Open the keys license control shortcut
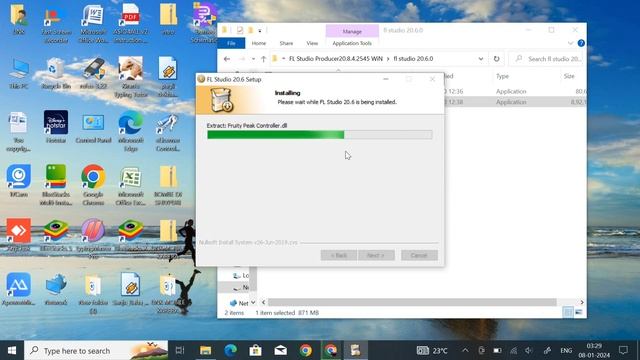The image size is (640, 360). [x=168, y=132]
